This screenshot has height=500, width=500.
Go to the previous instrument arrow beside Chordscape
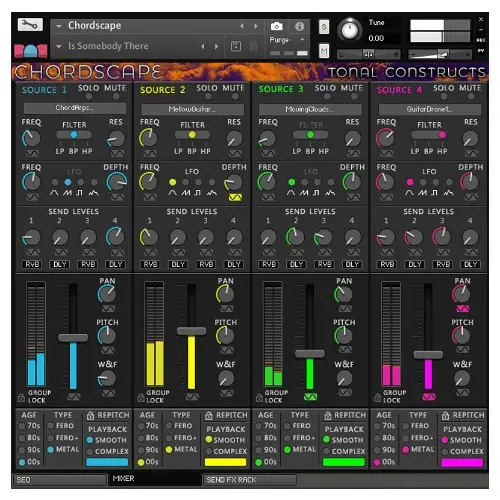pos(242,26)
